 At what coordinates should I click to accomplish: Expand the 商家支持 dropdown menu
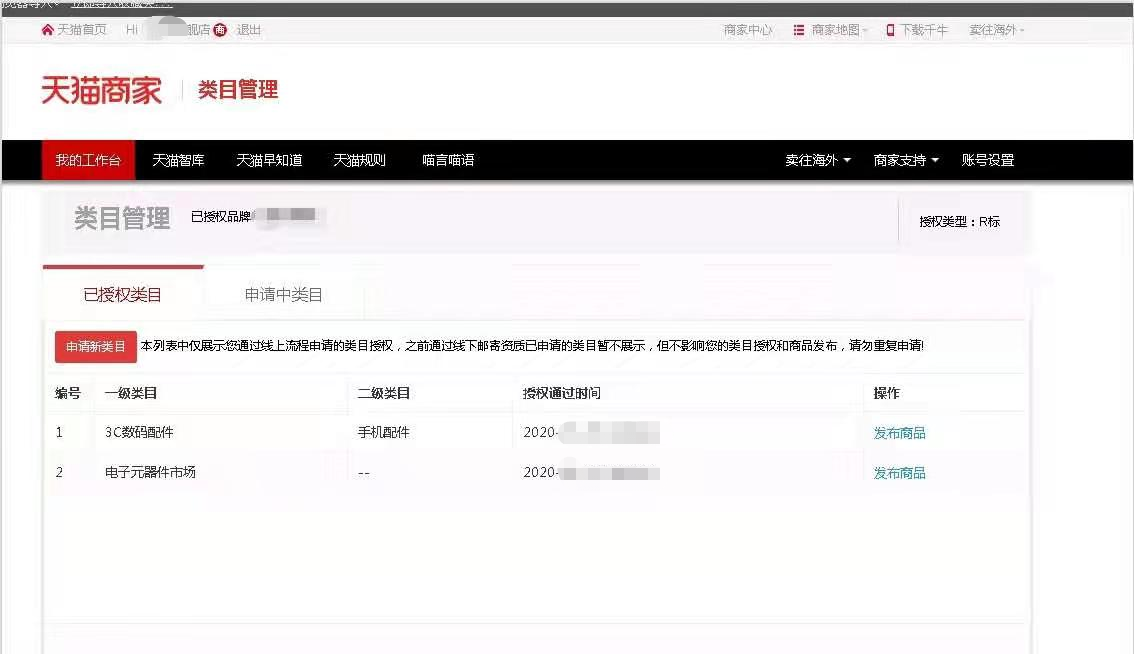pos(906,160)
